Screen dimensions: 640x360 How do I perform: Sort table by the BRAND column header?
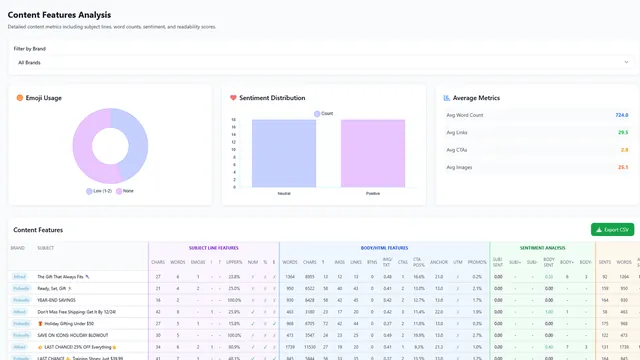[18, 248]
